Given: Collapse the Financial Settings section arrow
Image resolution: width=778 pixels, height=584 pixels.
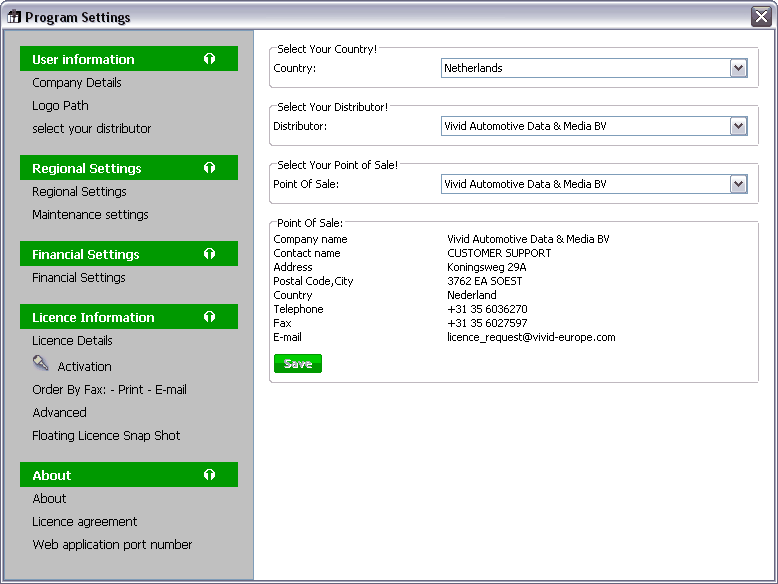Looking at the screenshot, I should tap(209, 254).
